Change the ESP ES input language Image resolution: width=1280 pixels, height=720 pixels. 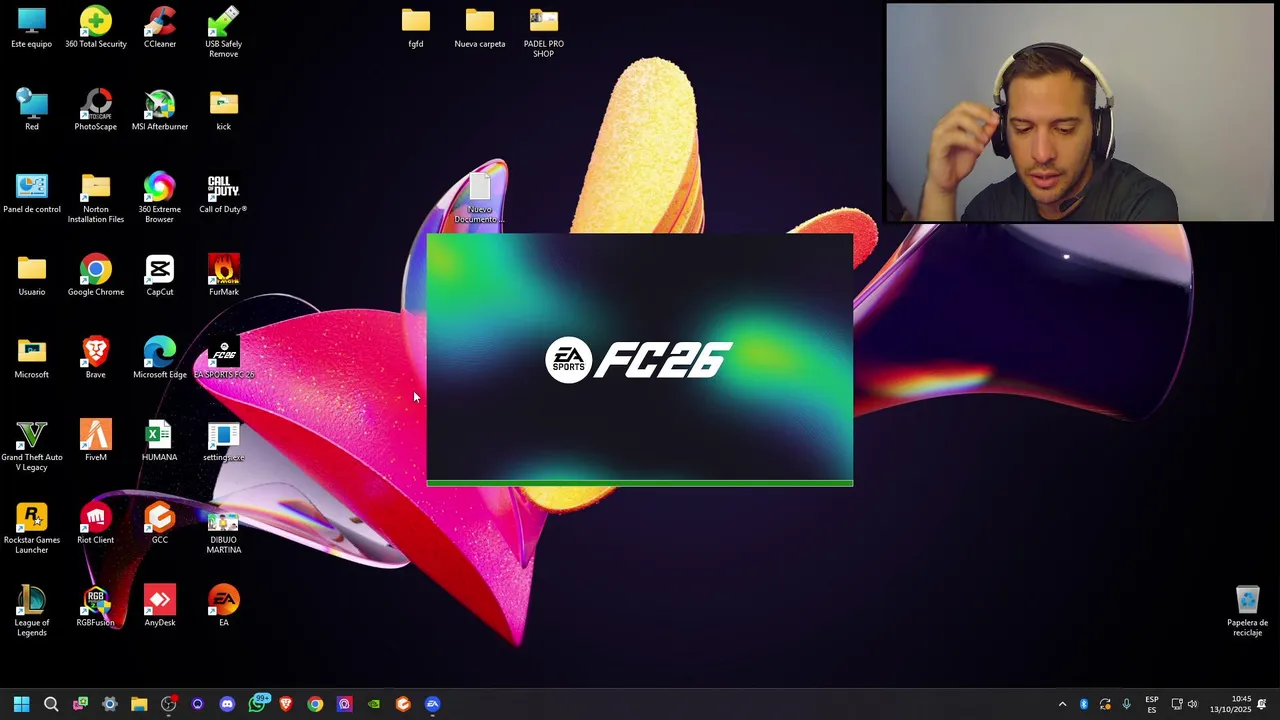pyautogui.click(x=1152, y=704)
